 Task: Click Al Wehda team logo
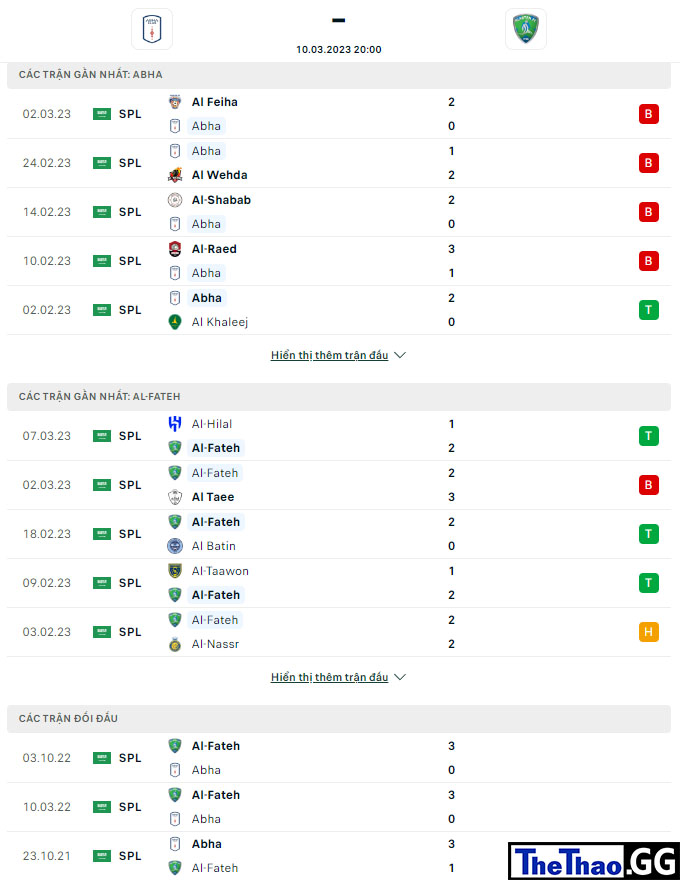[x=175, y=175]
